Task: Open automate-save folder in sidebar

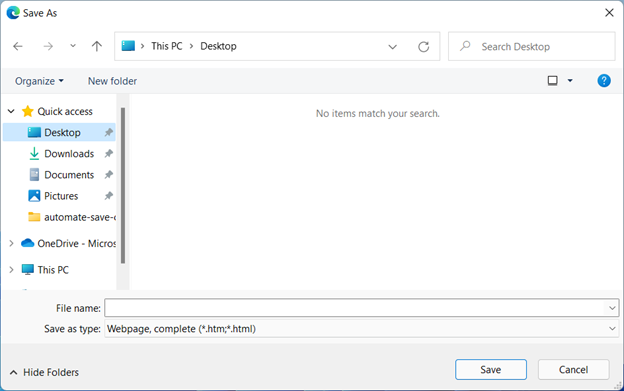Action: 80,217
